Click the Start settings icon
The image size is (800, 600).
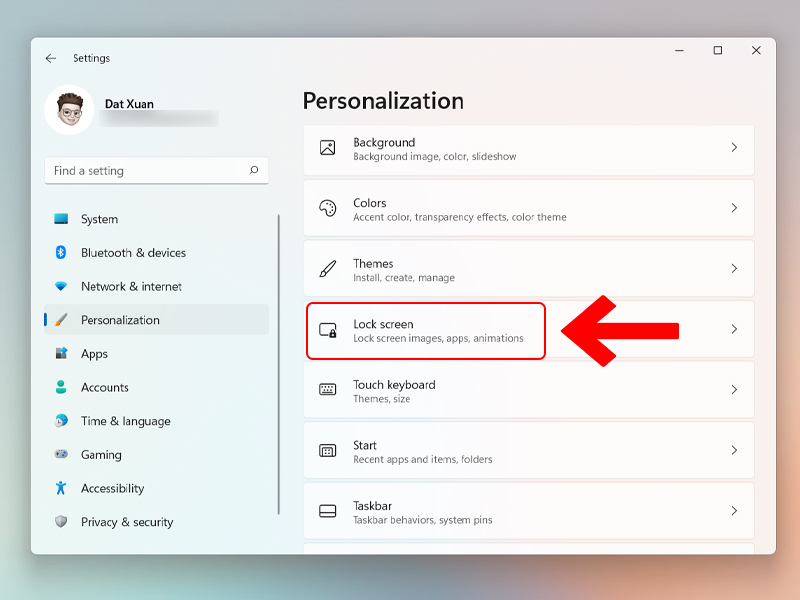coord(326,450)
